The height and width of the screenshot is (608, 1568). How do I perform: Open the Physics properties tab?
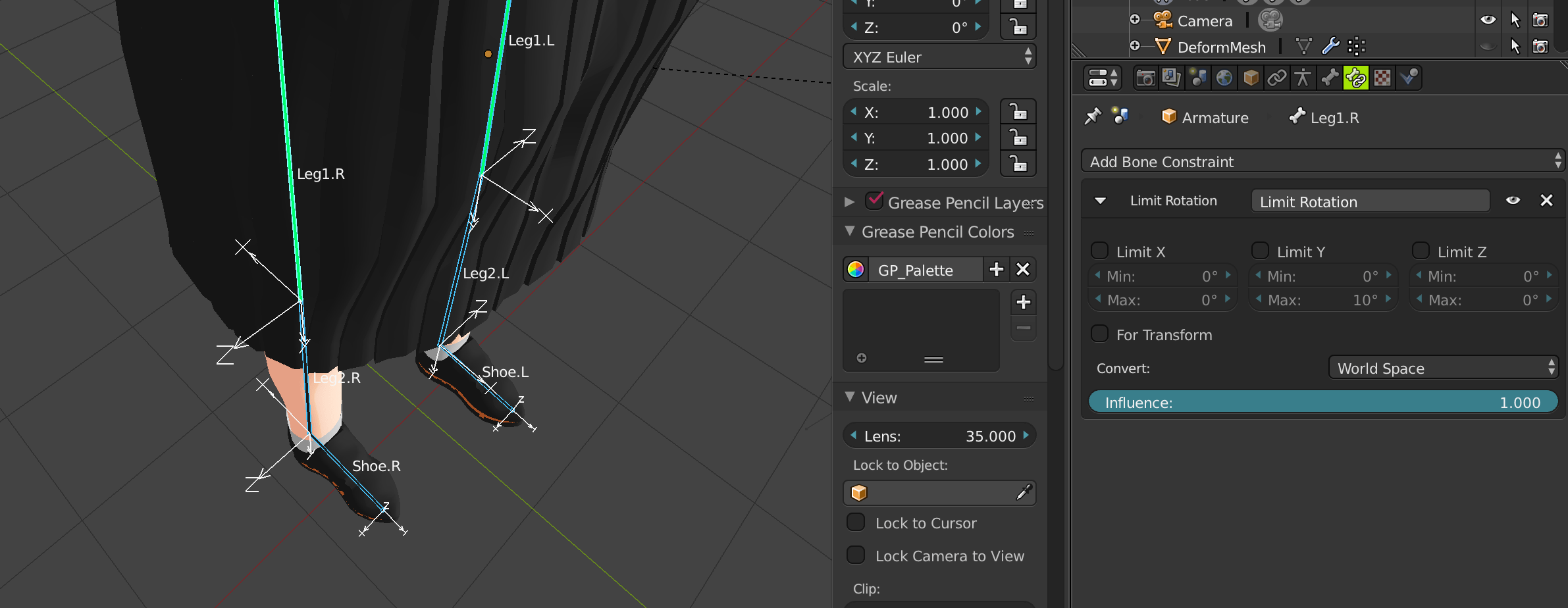pyautogui.click(x=1408, y=77)
